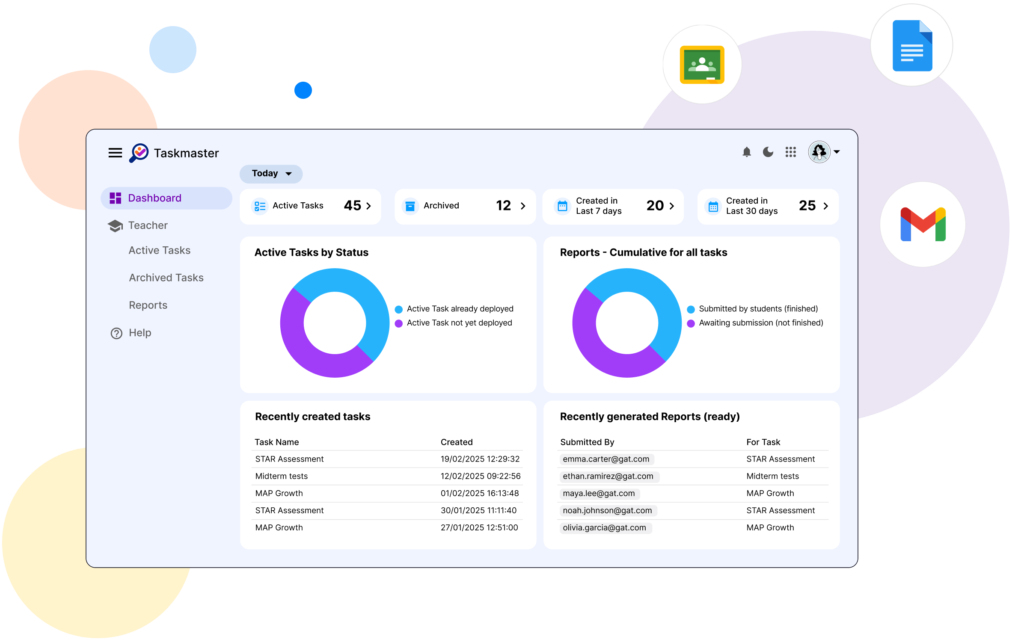Select the Midterm tests row in recent tasks
The height and width of the screenshot is (642, 1024).
coord(388,476)
